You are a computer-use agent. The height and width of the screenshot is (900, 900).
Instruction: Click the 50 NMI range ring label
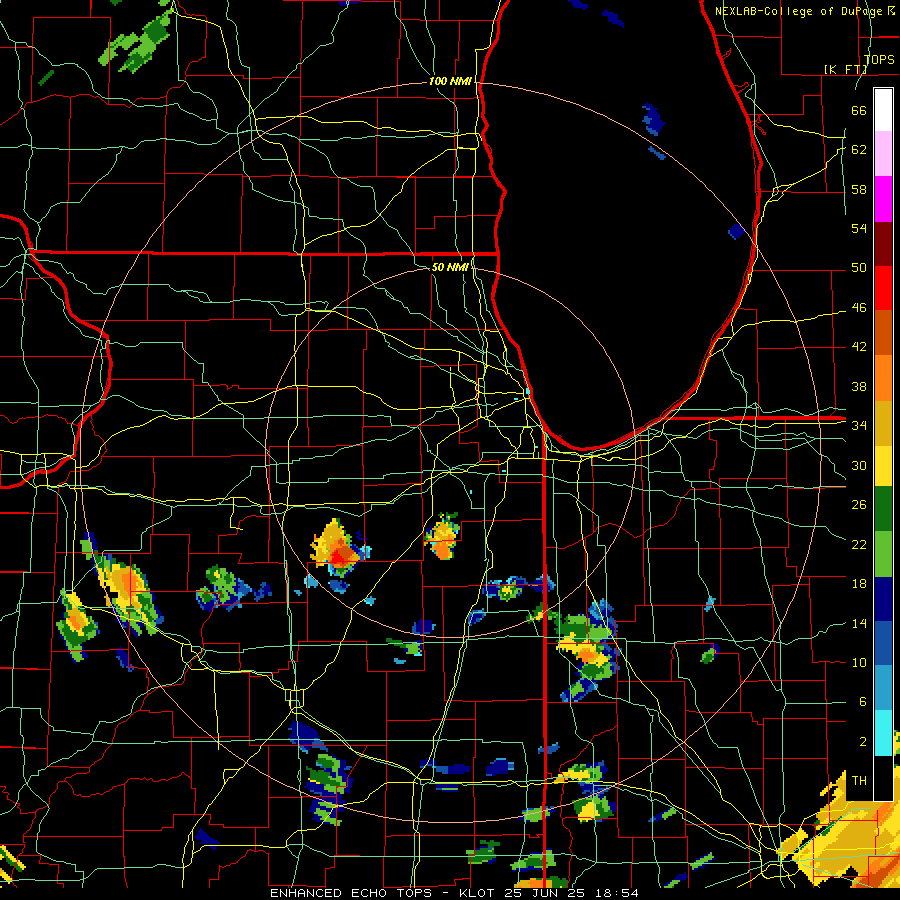(x=450, y=267)
